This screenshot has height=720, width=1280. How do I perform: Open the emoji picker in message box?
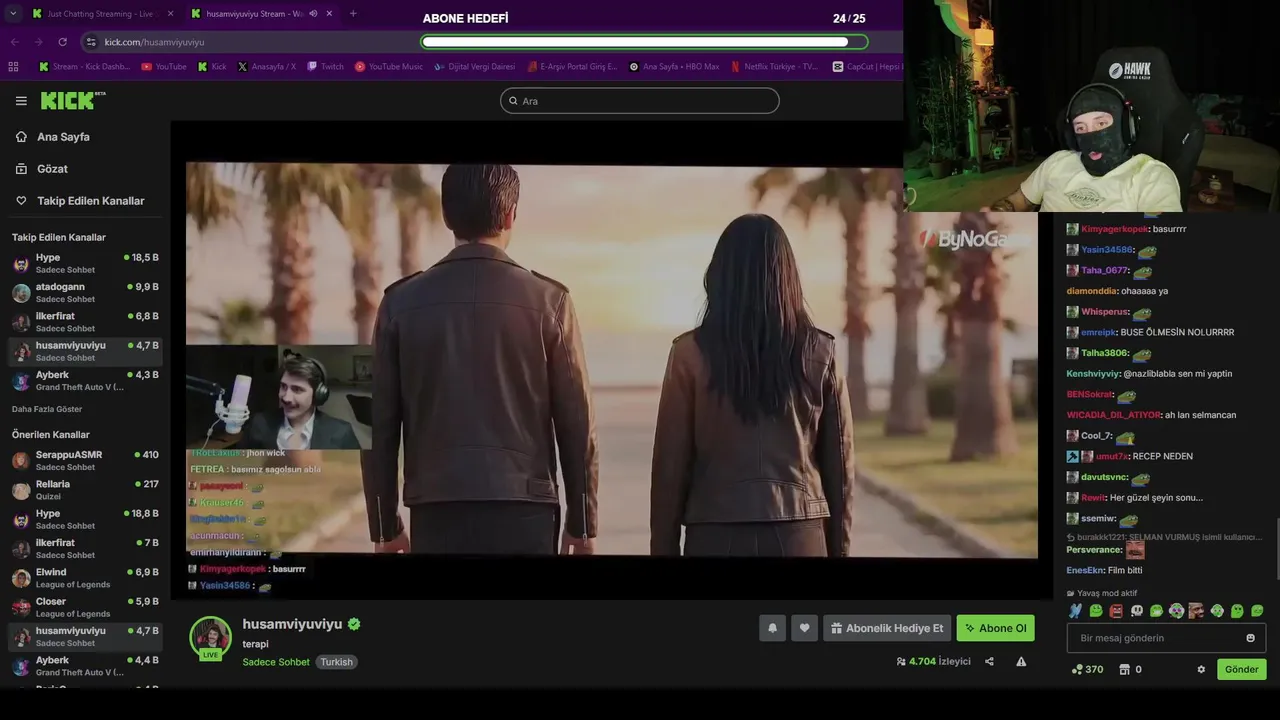coord(1250,638)
